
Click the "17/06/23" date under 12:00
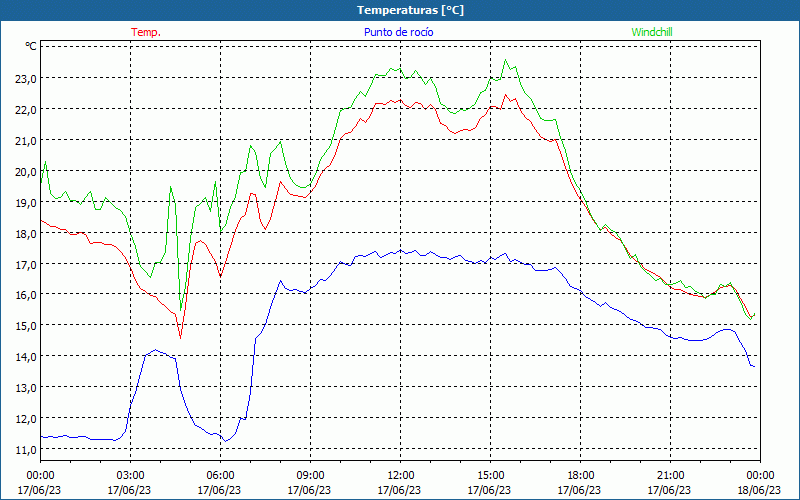[x=399, y=490]
